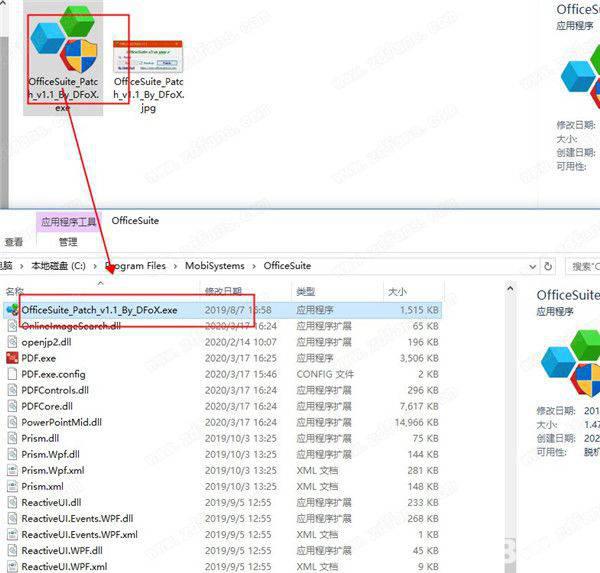
Task: Select OfficeSuite_Patch_v1.1_By_DFoX.jpg thumbnail in upper window
Action: point(148,57)
